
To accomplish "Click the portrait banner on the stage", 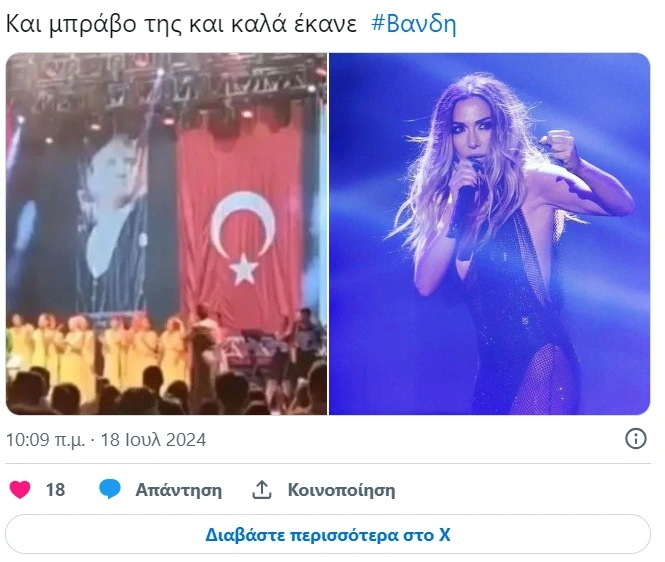I will [112, 221].
